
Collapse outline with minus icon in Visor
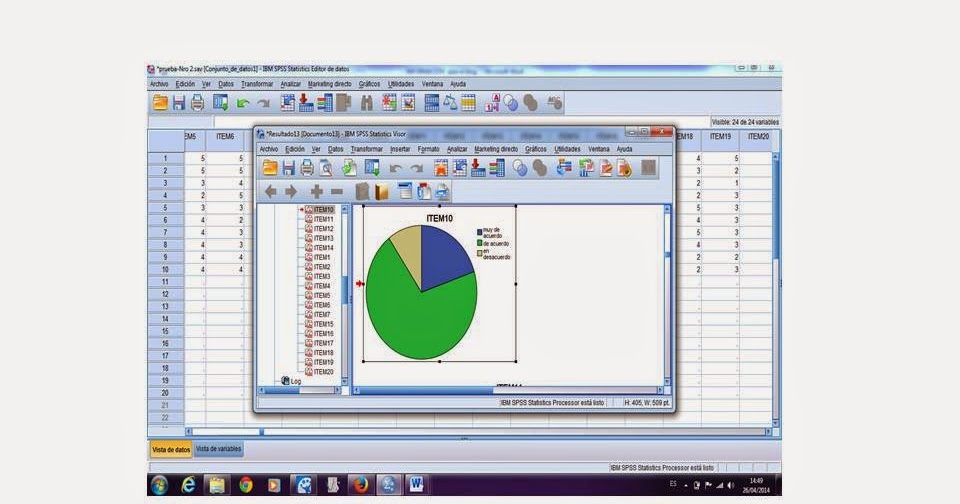tap(336, 192)
